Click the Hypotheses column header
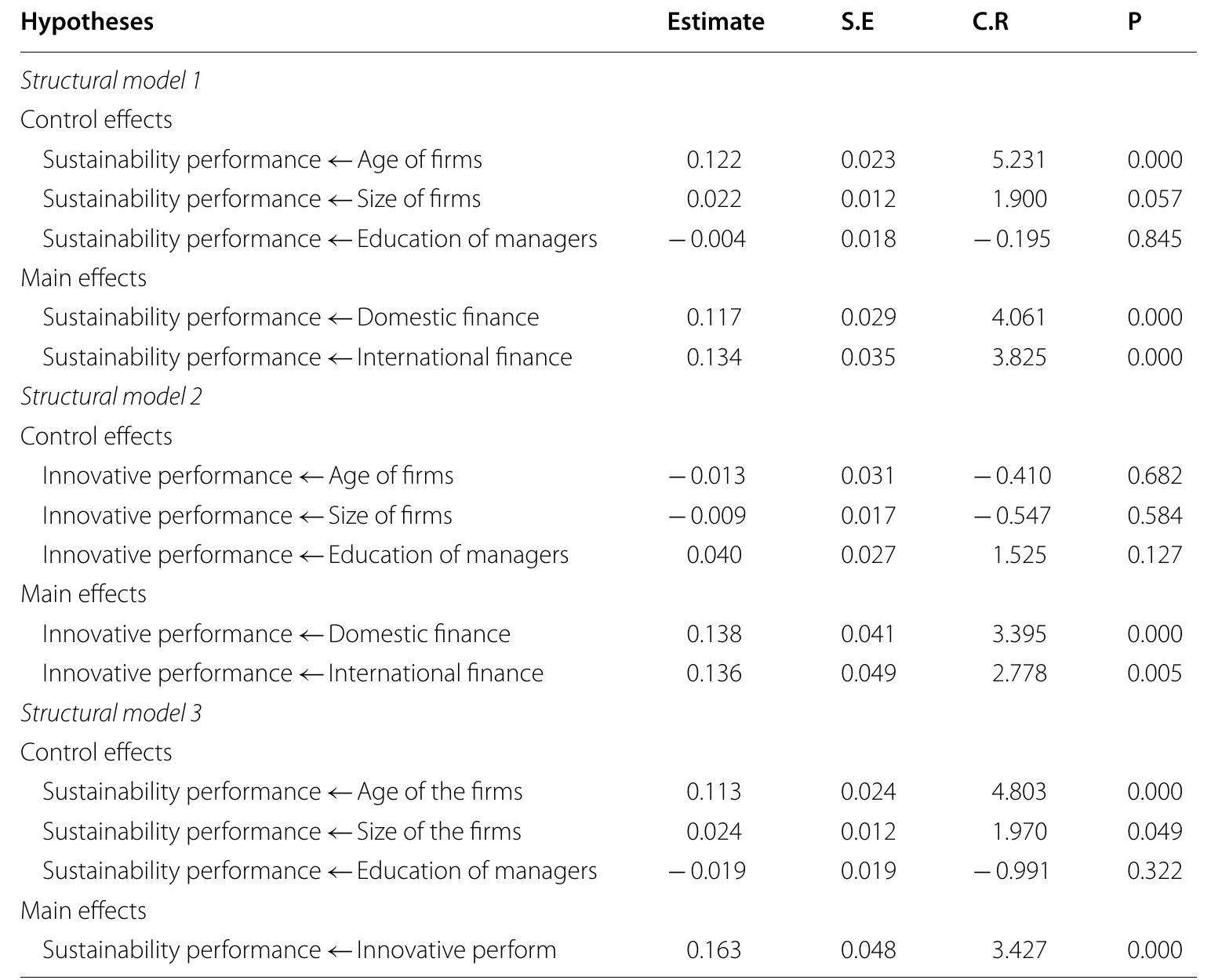Viewport: 1211px width, 980px height. [x=87, y=22]
